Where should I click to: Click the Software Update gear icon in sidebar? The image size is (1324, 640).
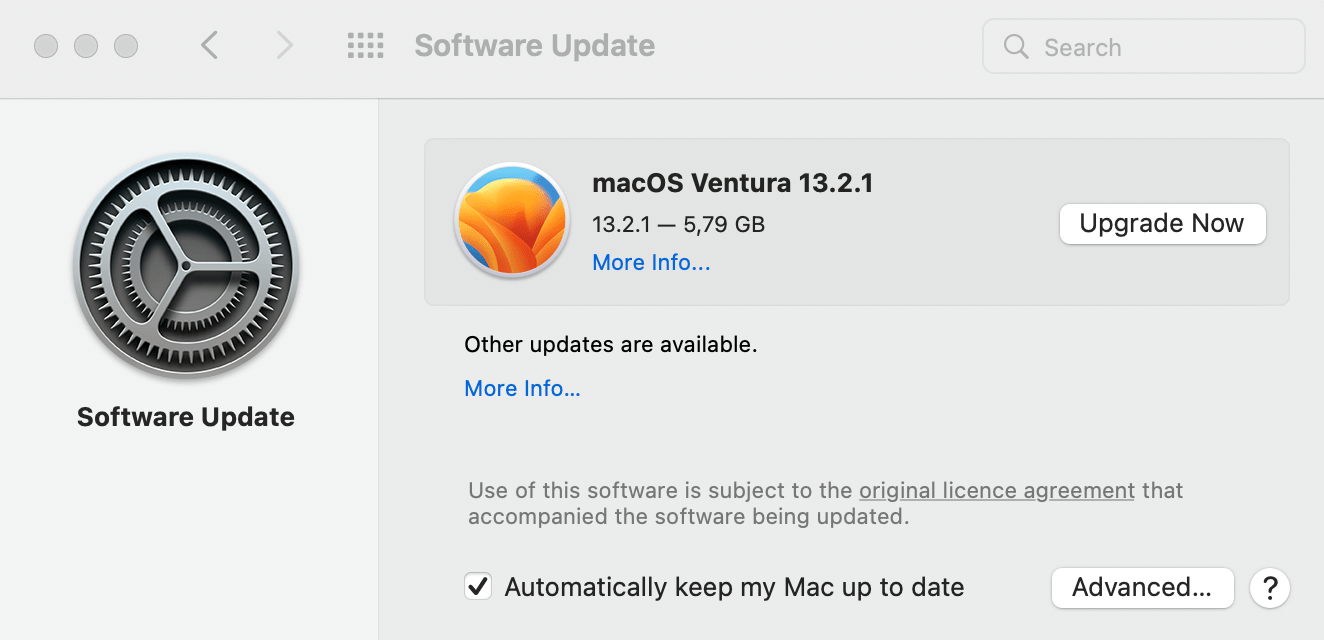(186, 265)
